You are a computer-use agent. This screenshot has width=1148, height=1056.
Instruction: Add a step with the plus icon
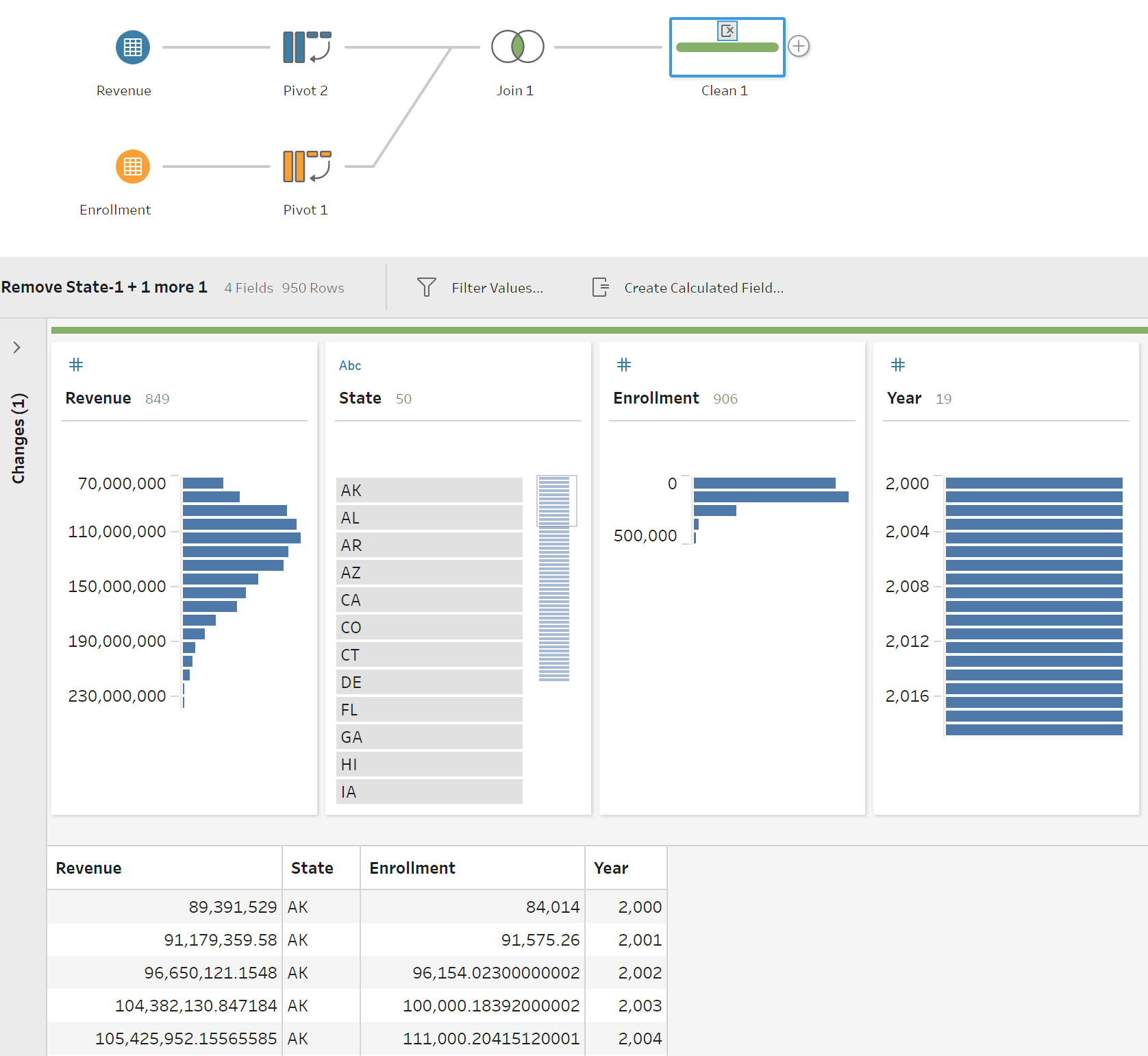(x=799, y=46)
